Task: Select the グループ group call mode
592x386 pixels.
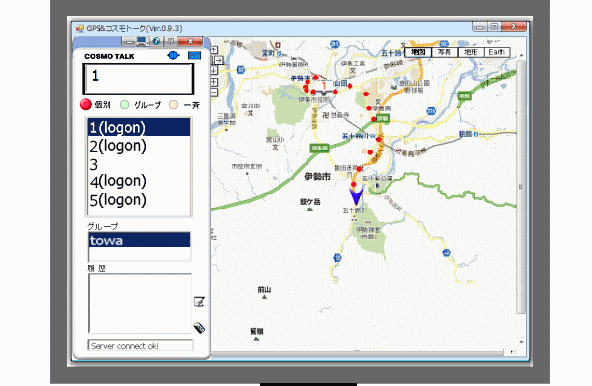Action: tap(124, 105)
